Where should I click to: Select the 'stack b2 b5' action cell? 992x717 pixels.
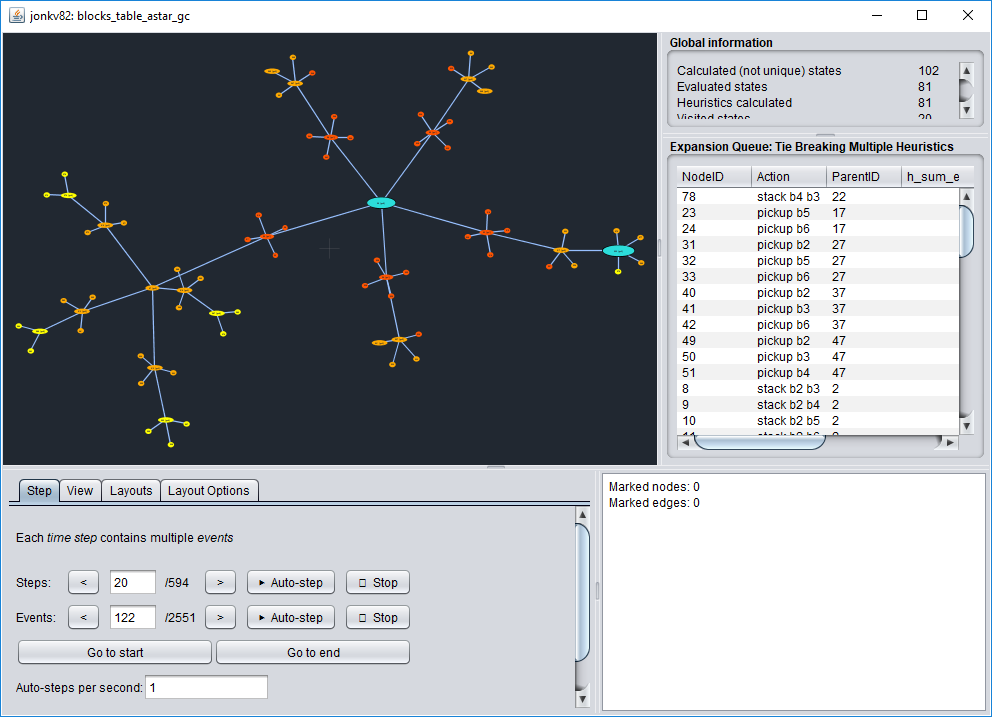(788, 421)
